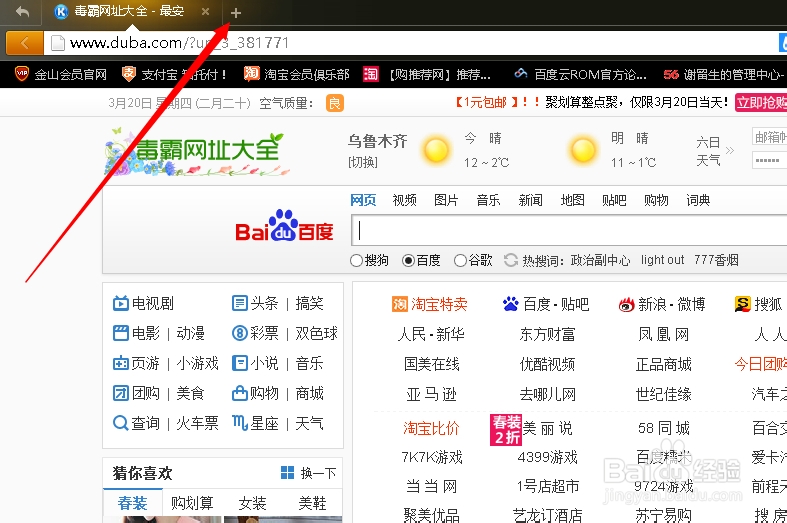Select the 女装 recommendation tab
Viewport: 787px width, 523px height.
pos(252,503)
